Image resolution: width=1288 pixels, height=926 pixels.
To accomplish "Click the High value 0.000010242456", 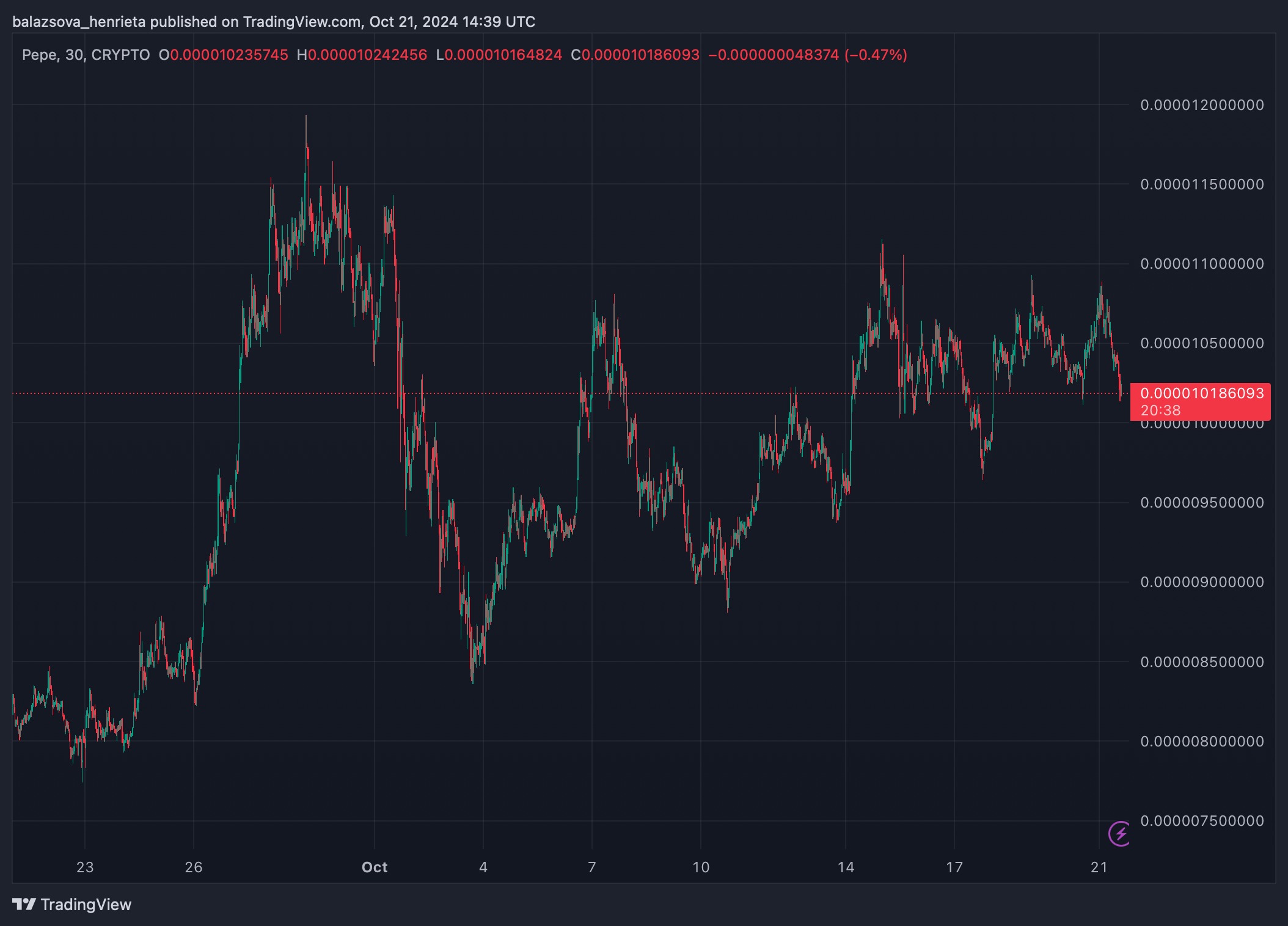I will [367, 55].
